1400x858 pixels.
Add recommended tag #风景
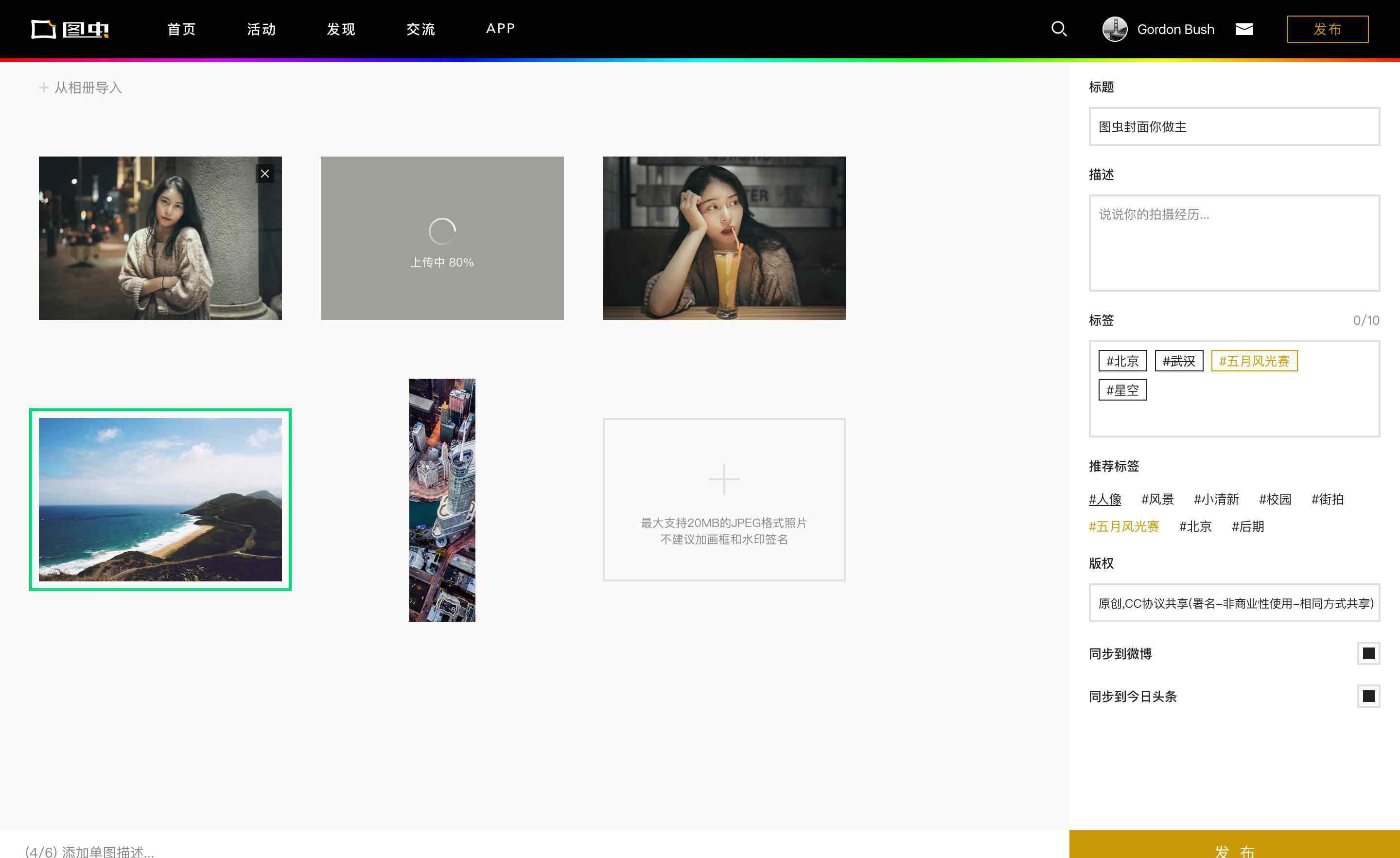tap(1157, 499)
